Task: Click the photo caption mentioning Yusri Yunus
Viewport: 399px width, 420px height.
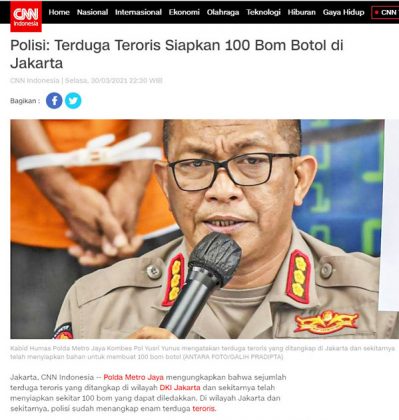Action: coord(202,352)
